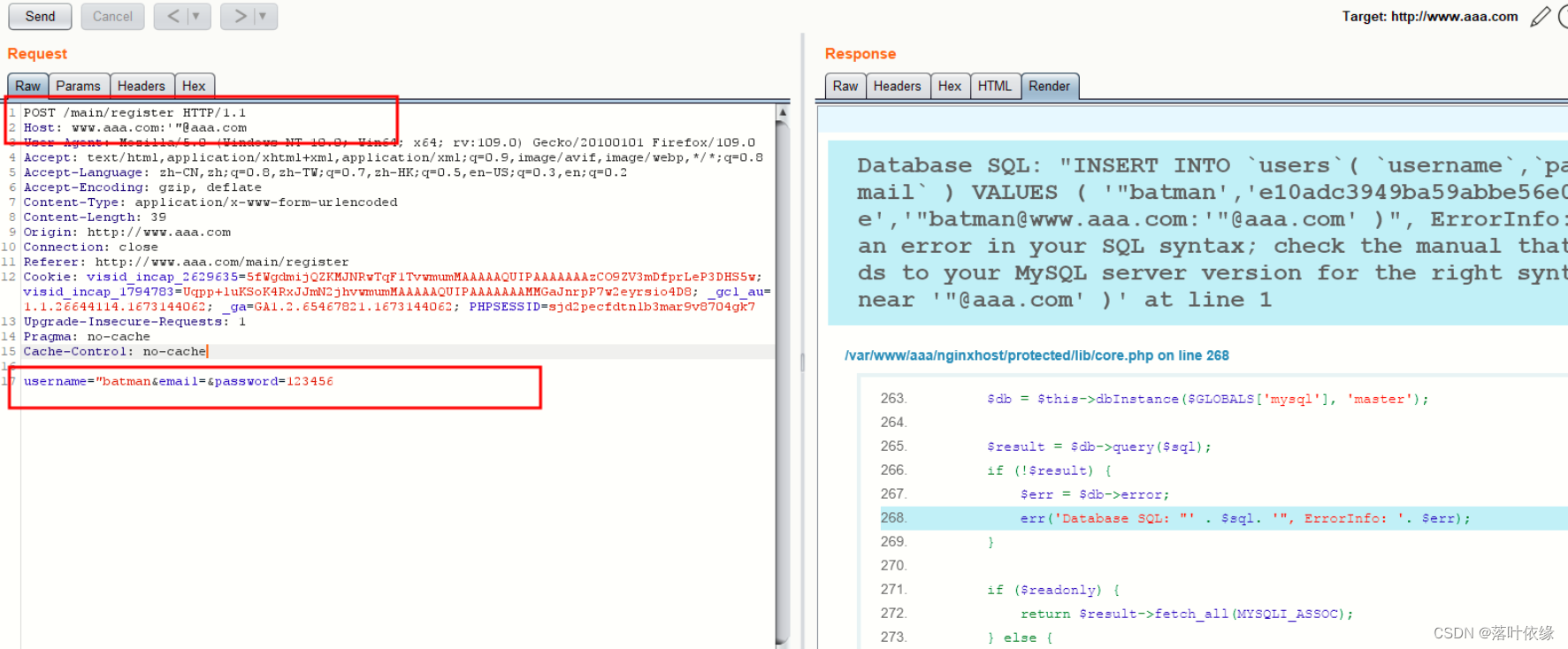
Task: Go forward to next request arrow
Action: point(239,16)
